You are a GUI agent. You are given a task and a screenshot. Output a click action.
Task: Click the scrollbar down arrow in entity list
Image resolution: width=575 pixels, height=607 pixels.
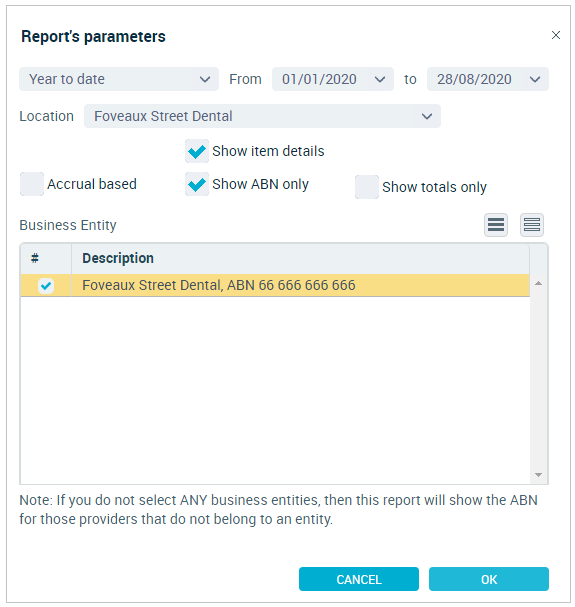coord(538,475)
